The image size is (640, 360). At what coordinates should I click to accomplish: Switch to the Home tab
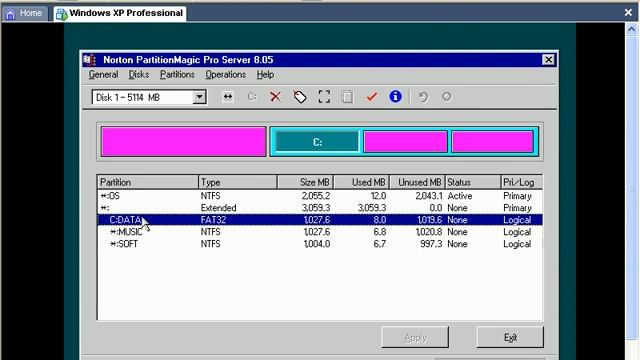(24, 13)
